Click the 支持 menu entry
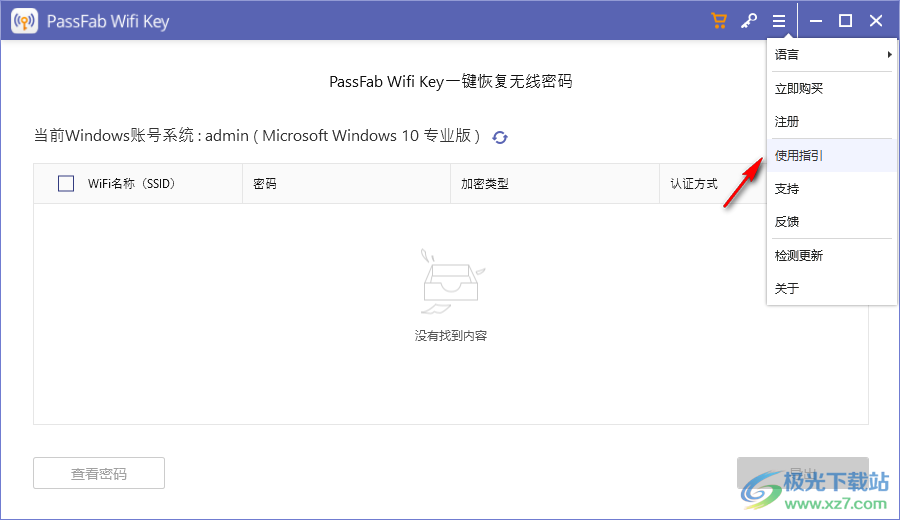This screenshot has height=520, width=900. (832, 189)
